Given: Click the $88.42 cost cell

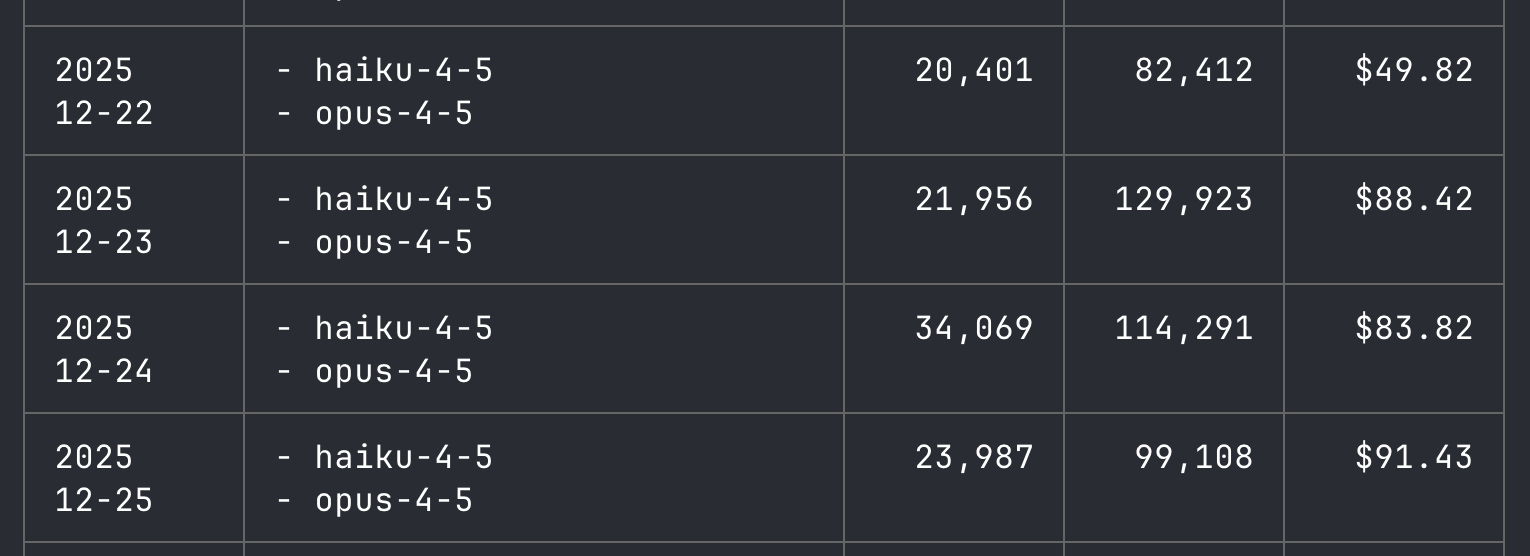Looking at the screenshot, I should [x=1413, y=199].
